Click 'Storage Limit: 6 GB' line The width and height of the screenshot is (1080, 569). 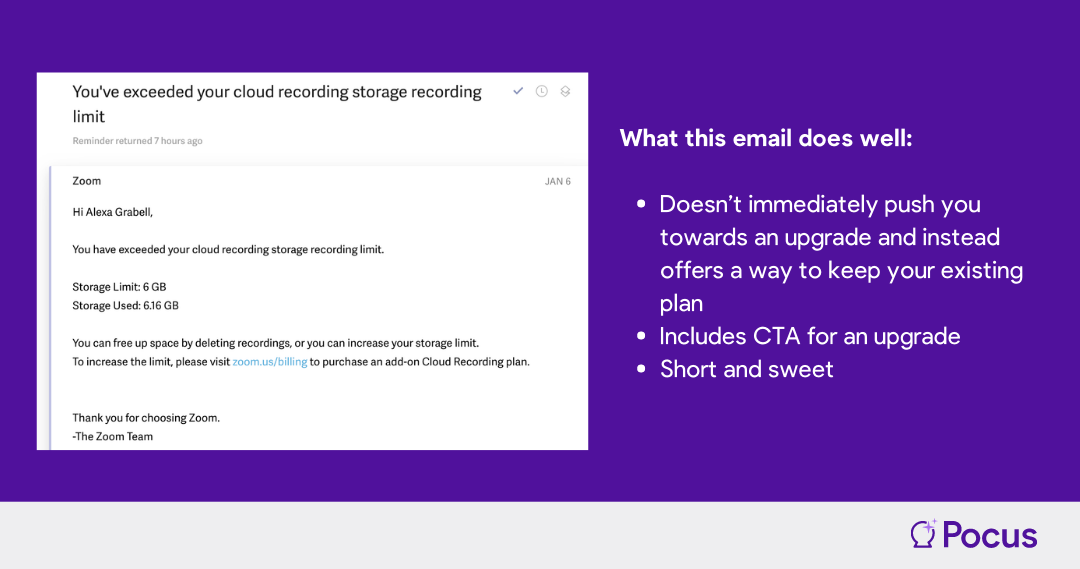click(119, 287)
